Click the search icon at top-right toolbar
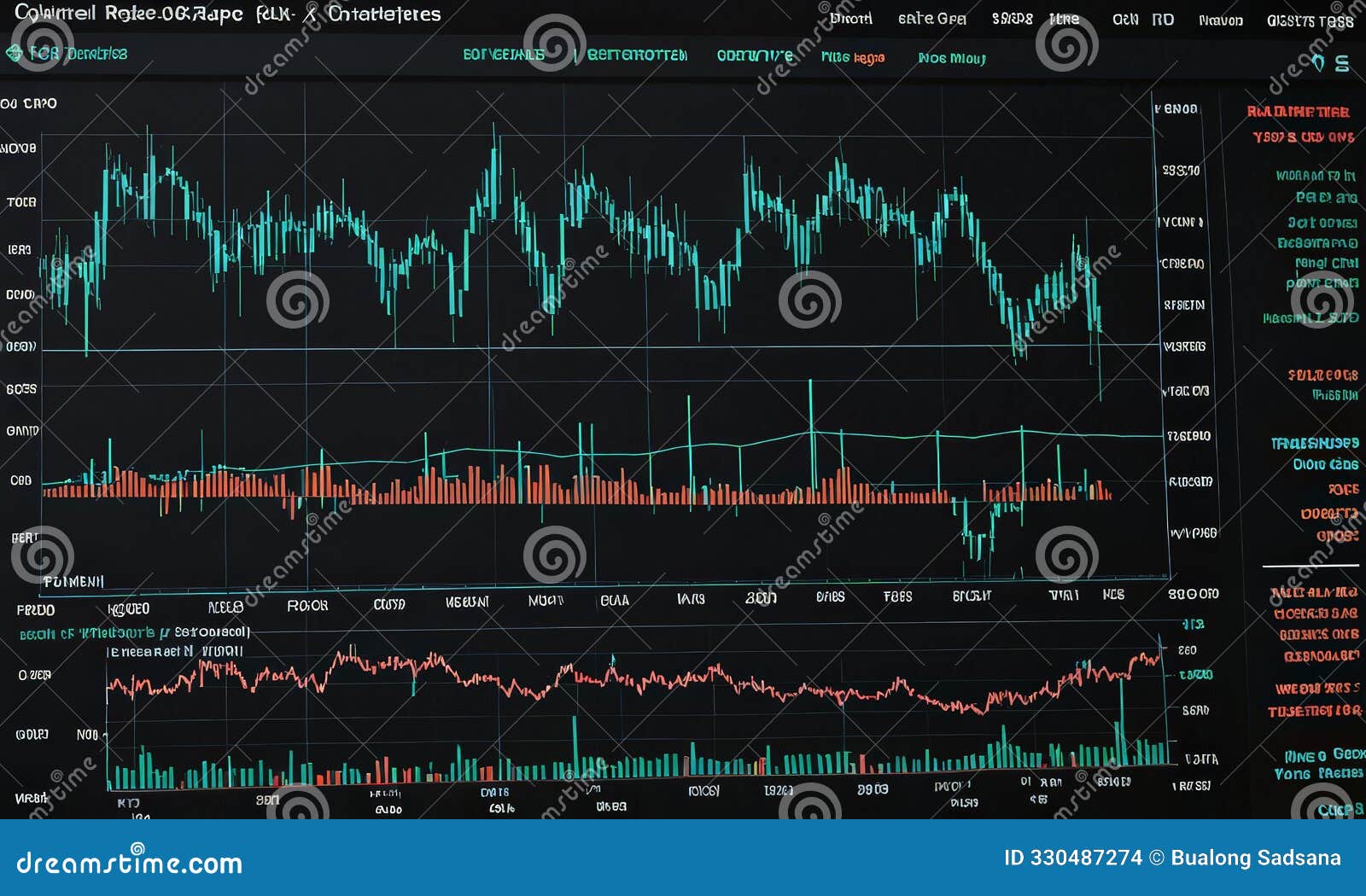 [x=1319, y=60]
